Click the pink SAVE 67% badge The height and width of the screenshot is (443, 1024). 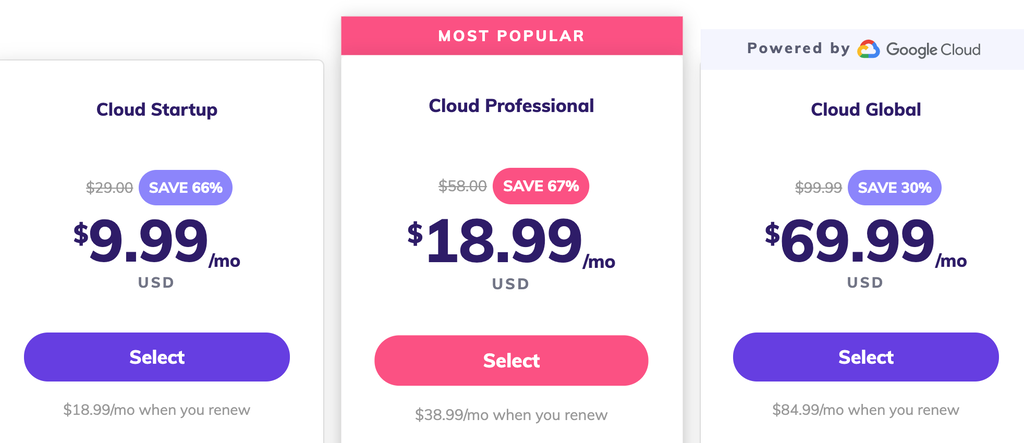541,186
